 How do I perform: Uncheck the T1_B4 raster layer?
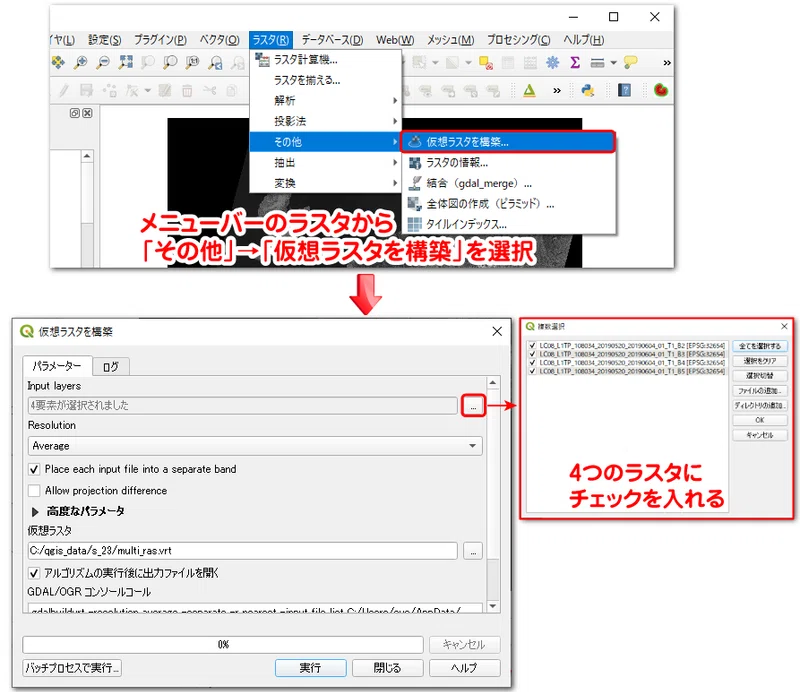point(533,362)
